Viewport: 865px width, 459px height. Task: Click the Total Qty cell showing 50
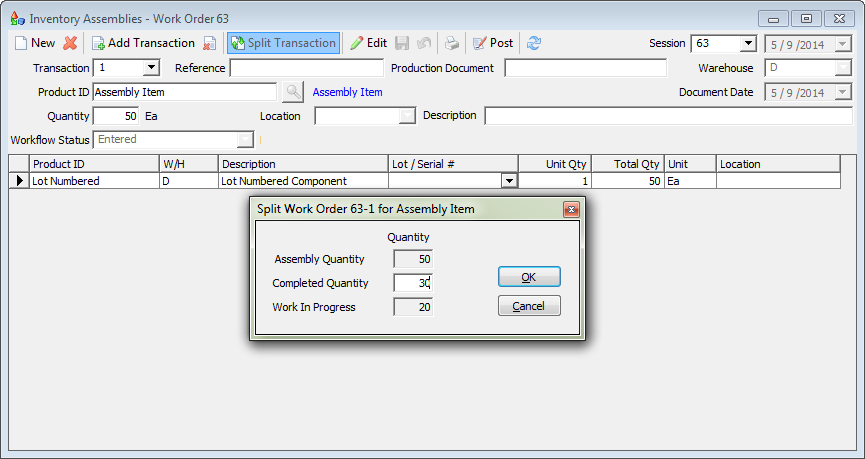click(628, 180)
